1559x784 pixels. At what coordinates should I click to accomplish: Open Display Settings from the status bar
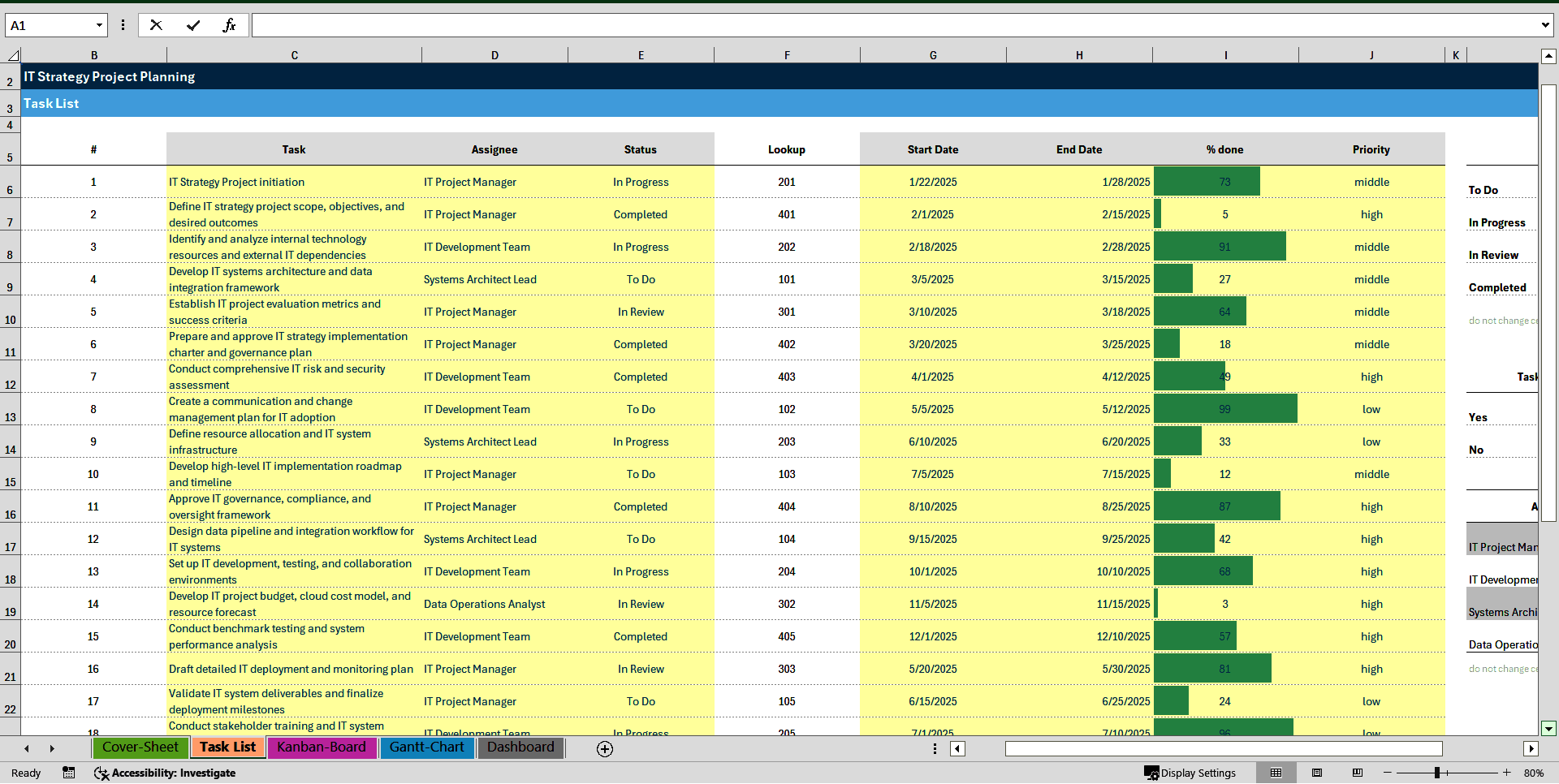click(x=1191, y=773)
